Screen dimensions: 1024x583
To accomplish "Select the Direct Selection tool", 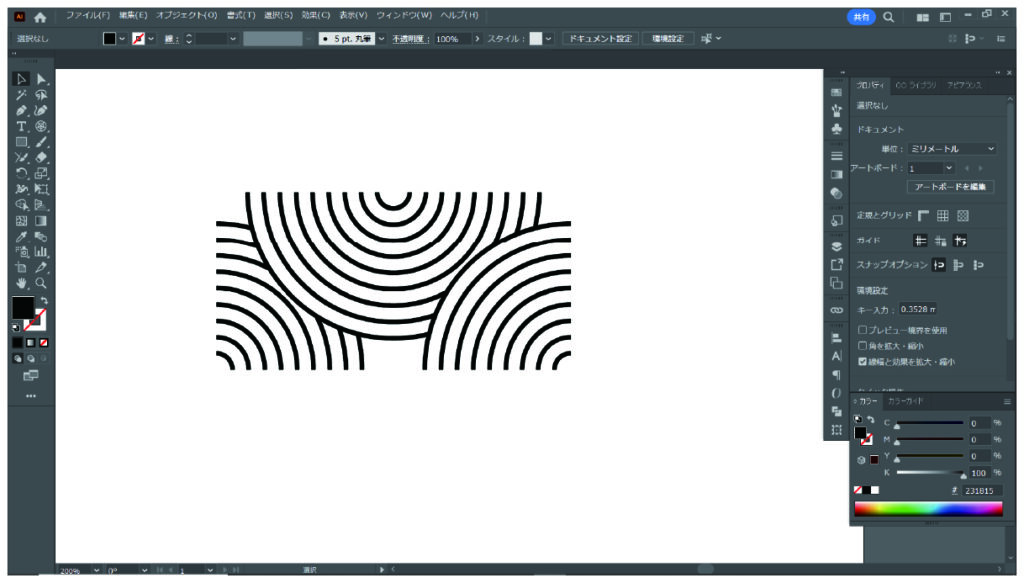I will (41, 79).
